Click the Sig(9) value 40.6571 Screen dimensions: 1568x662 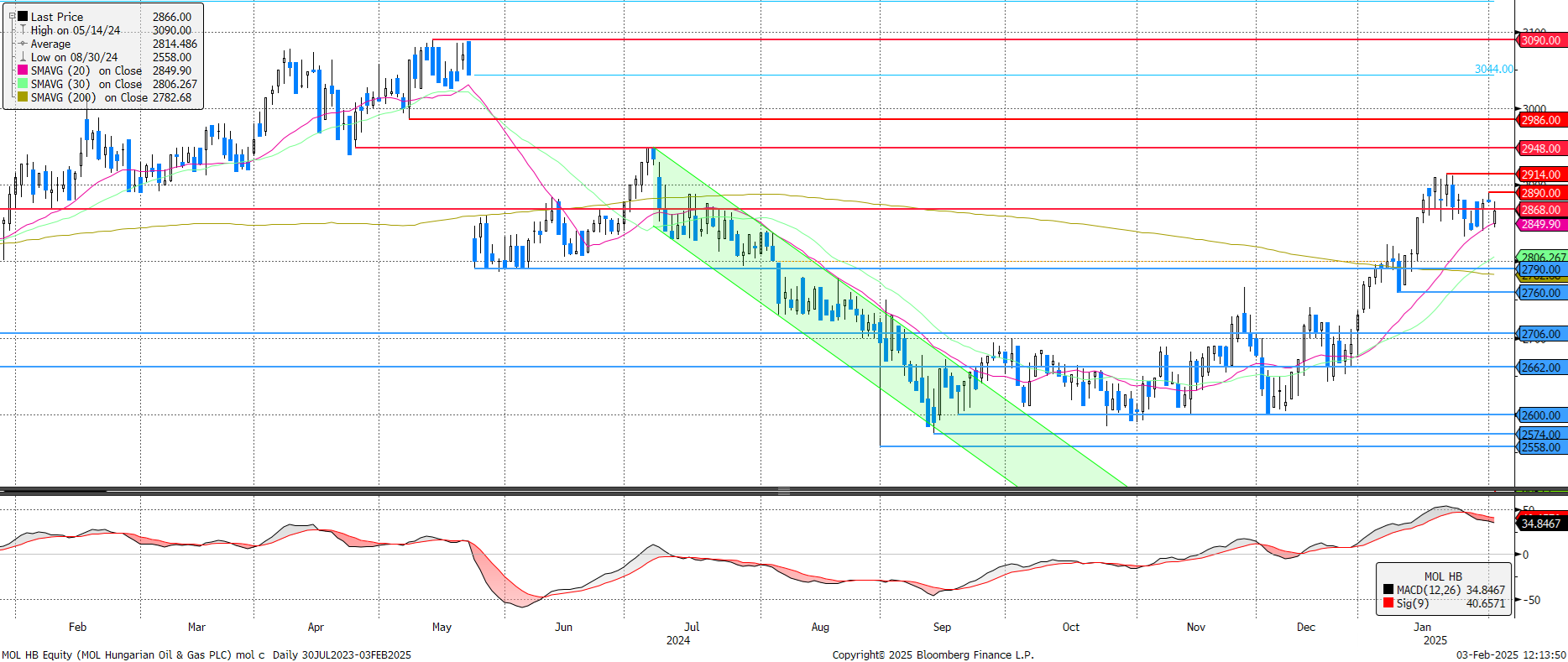[x=1485, y=603]
